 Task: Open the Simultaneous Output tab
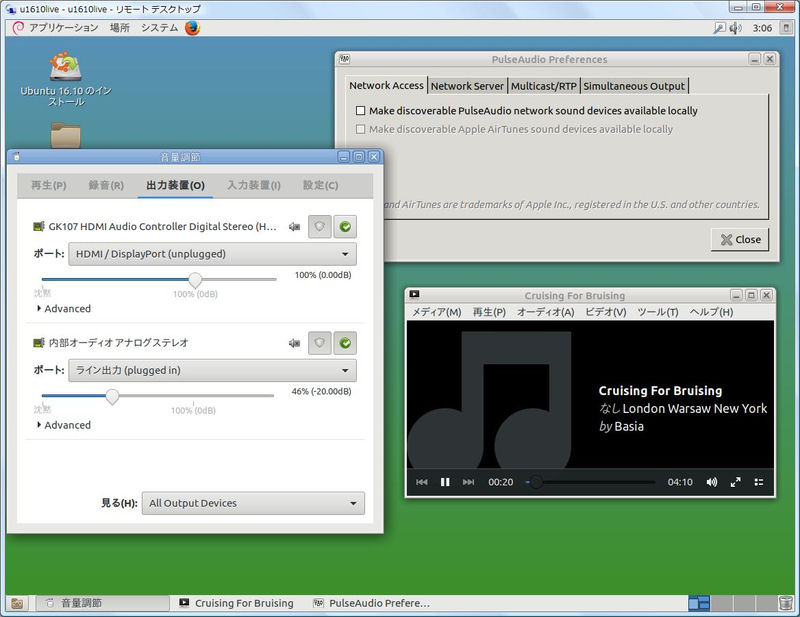click(634, 86)
